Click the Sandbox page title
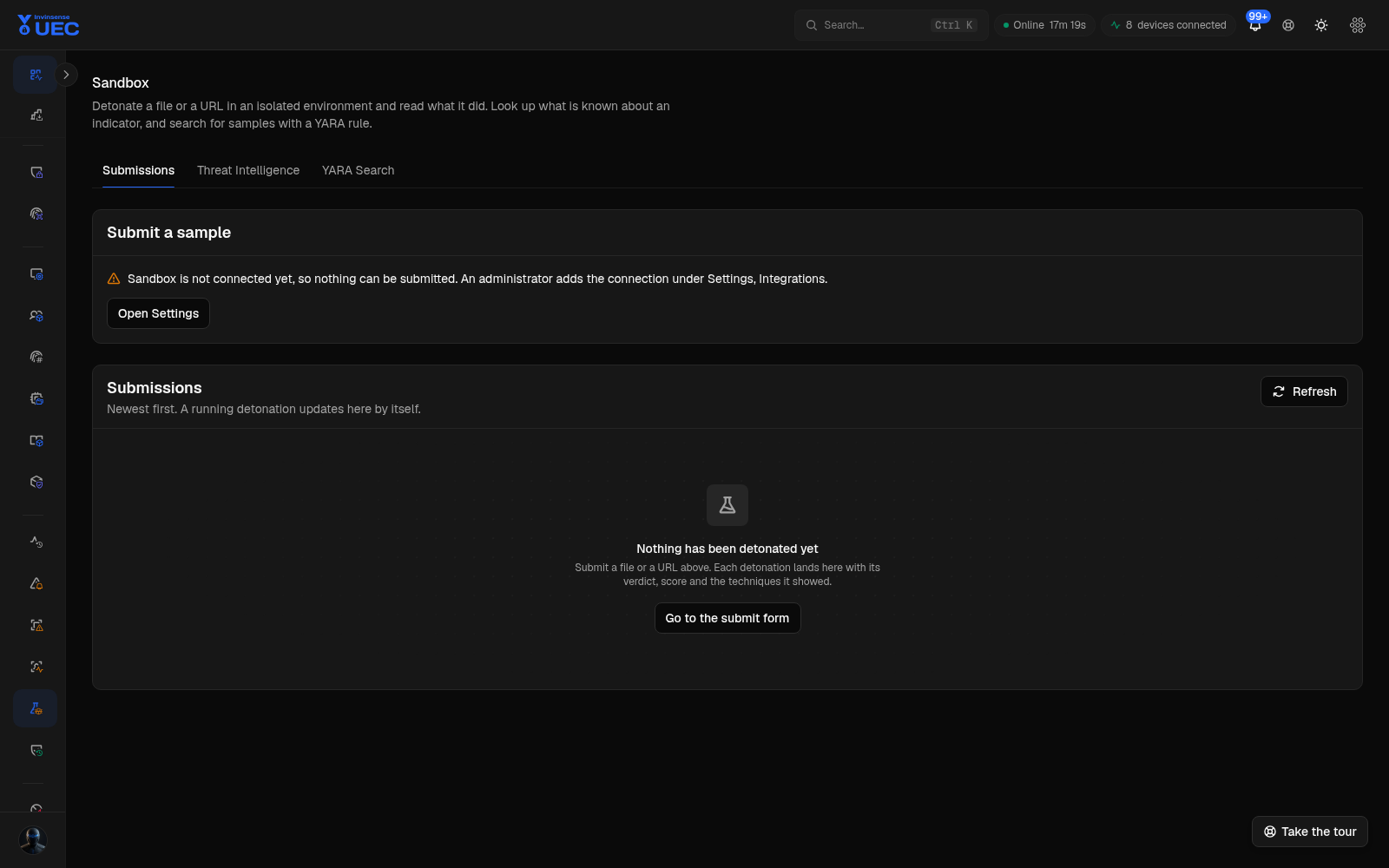Screen dimensions: 1389x868 121,82
